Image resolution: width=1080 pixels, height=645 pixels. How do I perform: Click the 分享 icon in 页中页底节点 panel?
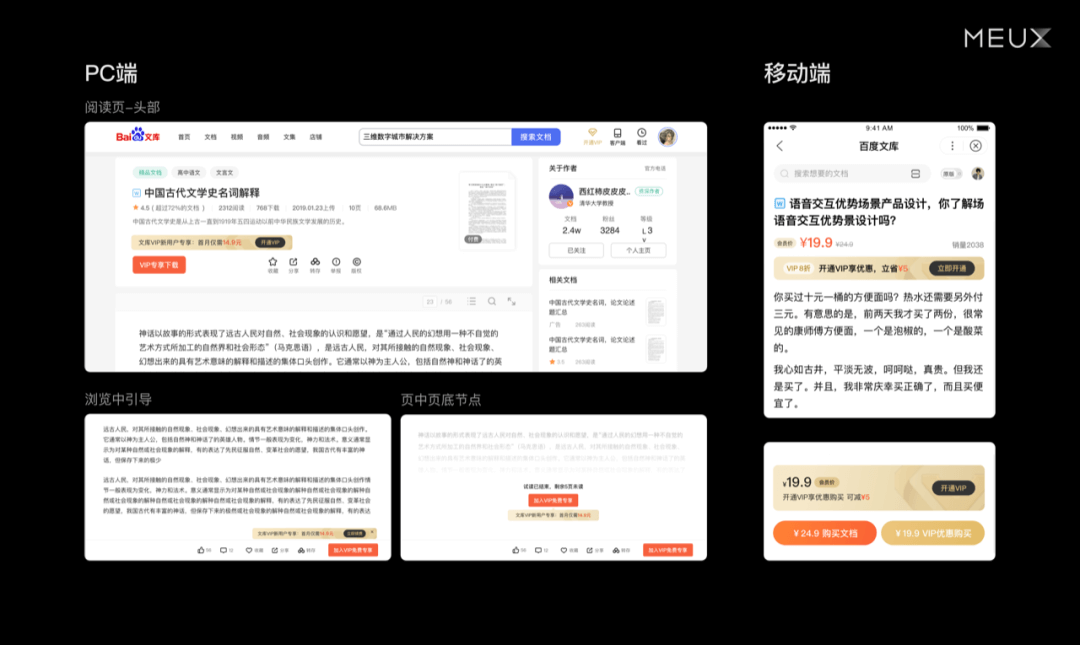point(590,550)
